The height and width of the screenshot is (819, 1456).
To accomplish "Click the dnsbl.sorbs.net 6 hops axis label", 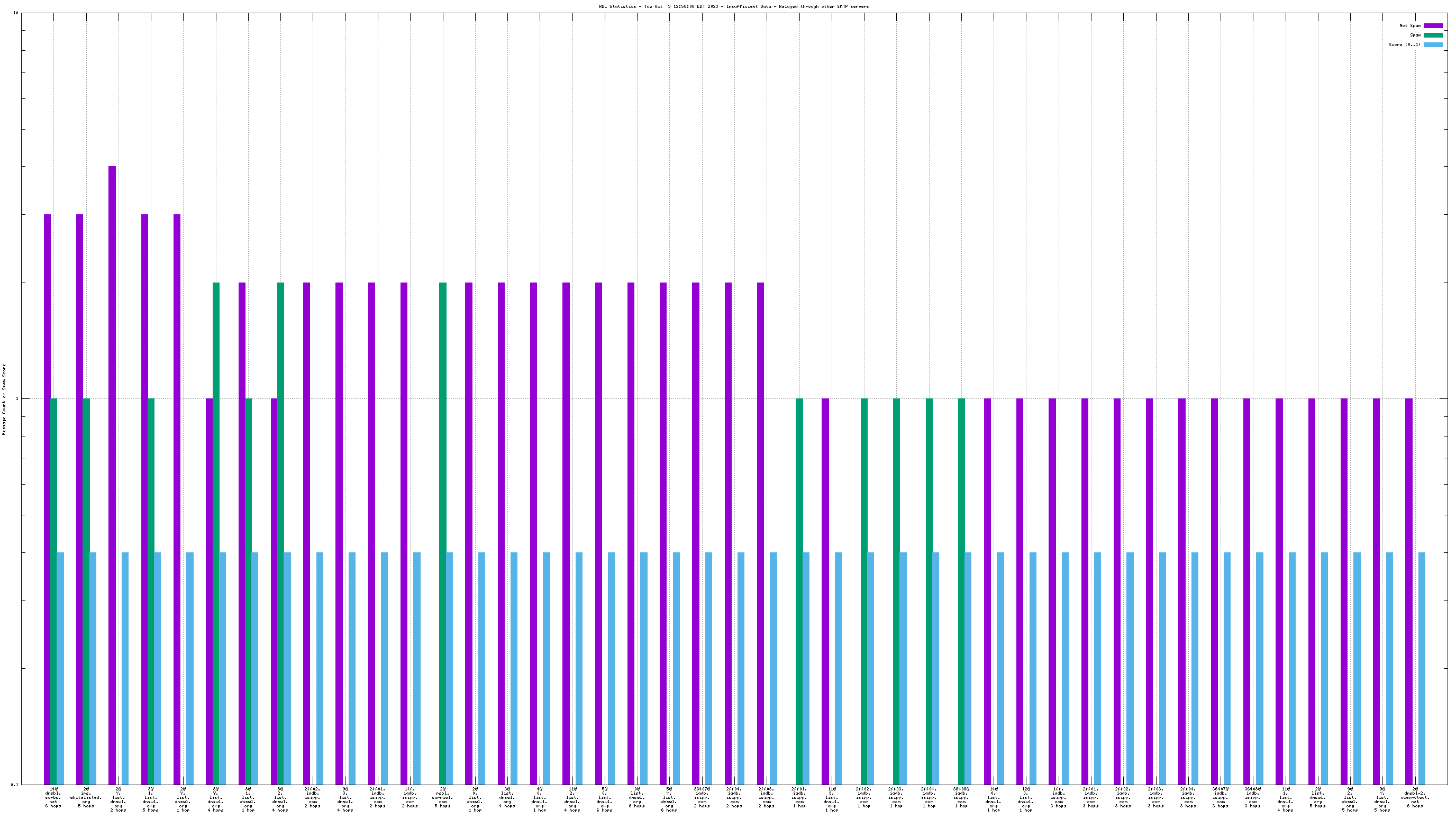I will click(x=53, y=797).
